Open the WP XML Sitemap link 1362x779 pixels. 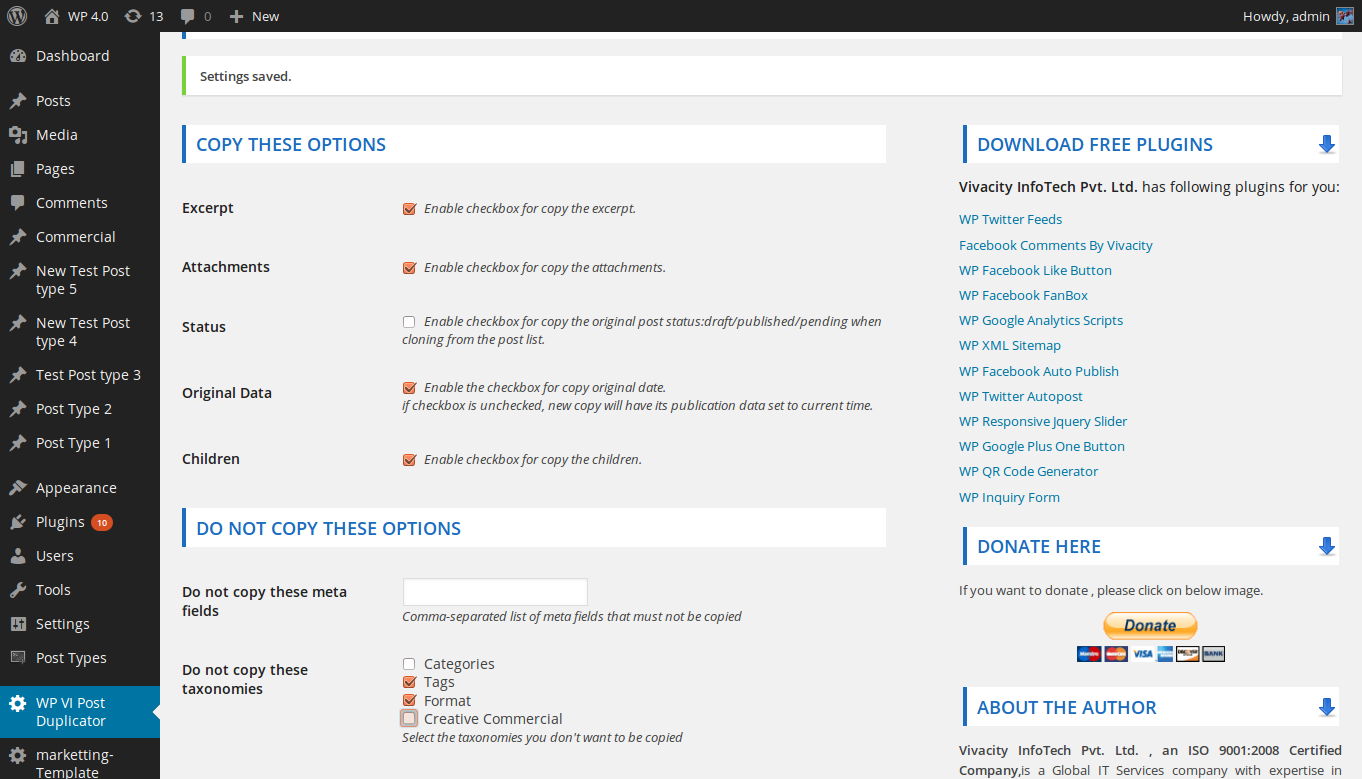pos(1010,346)
